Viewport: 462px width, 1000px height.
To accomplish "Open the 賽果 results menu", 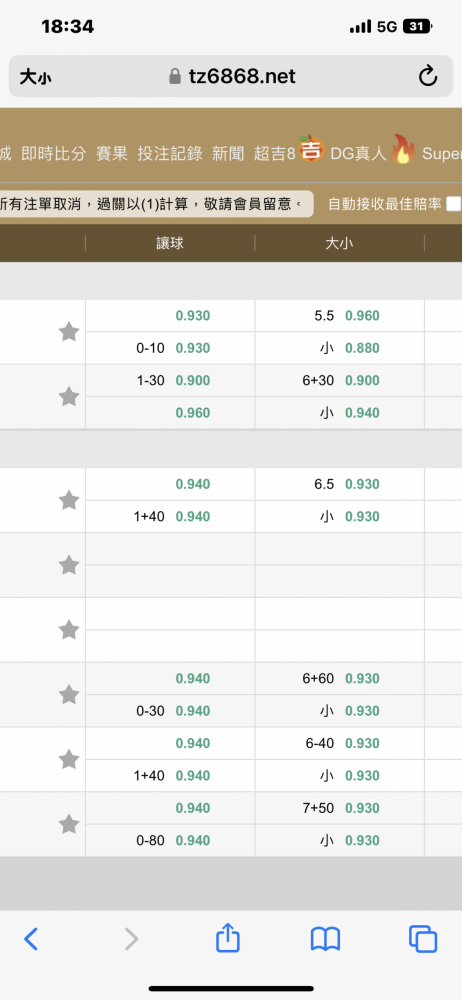I will [112, 153].
